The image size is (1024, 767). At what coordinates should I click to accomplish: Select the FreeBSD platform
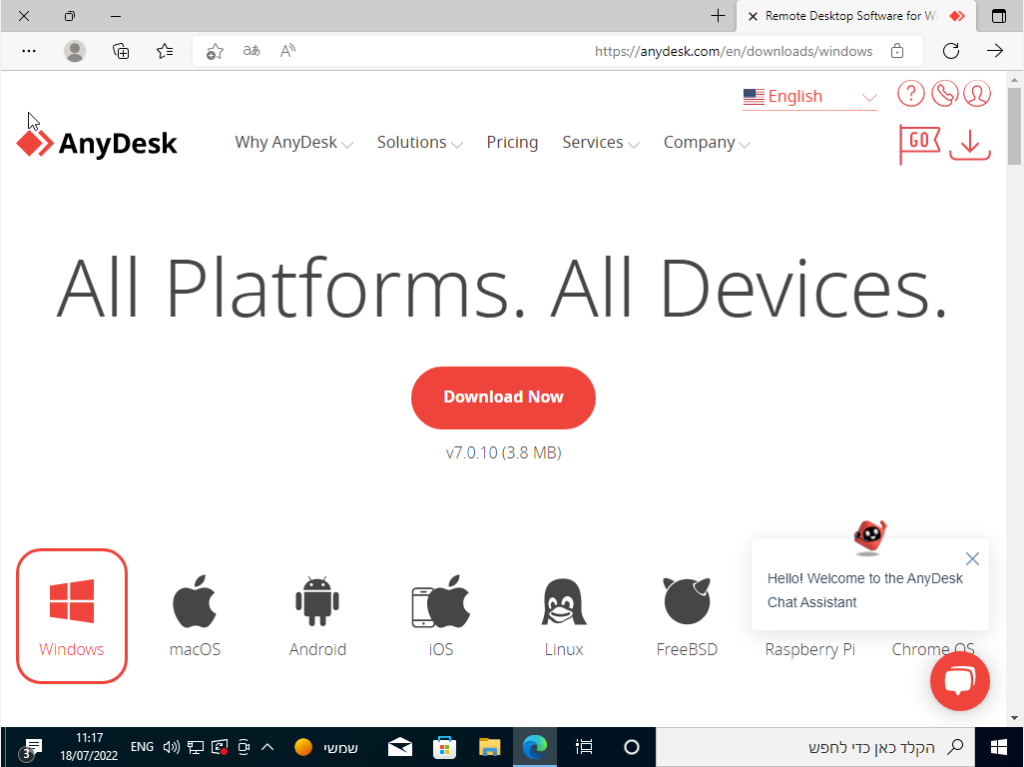(x=687, y=616)
